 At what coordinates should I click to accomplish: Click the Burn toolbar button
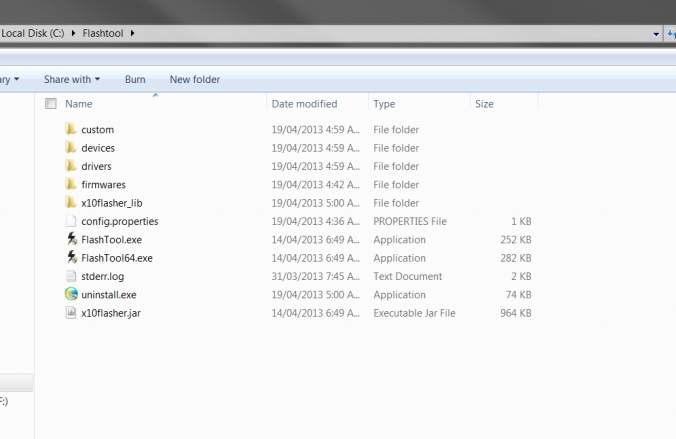coord(135,79)
